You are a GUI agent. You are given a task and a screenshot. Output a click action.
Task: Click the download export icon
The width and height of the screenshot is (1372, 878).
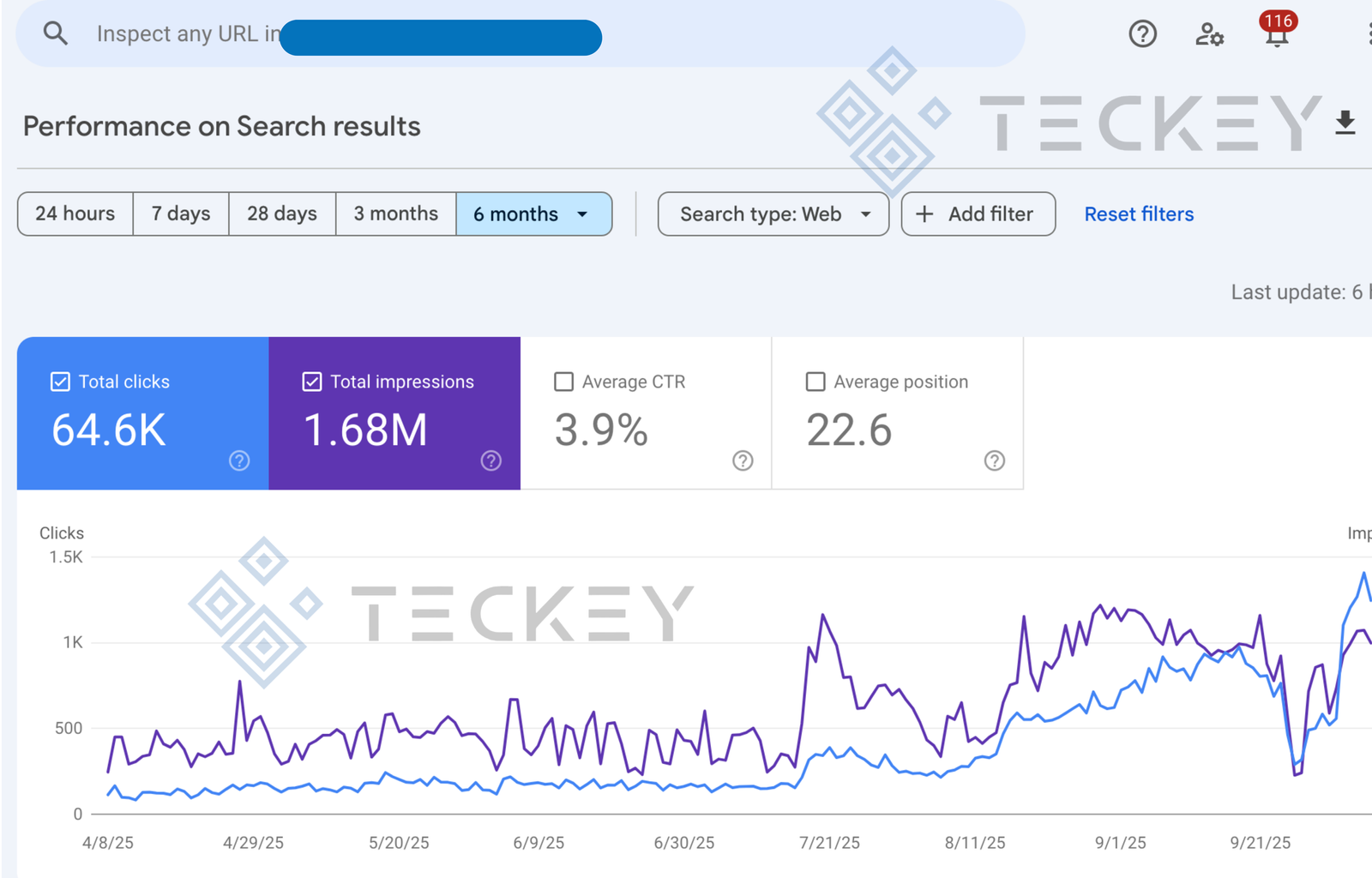[1345, 123]
